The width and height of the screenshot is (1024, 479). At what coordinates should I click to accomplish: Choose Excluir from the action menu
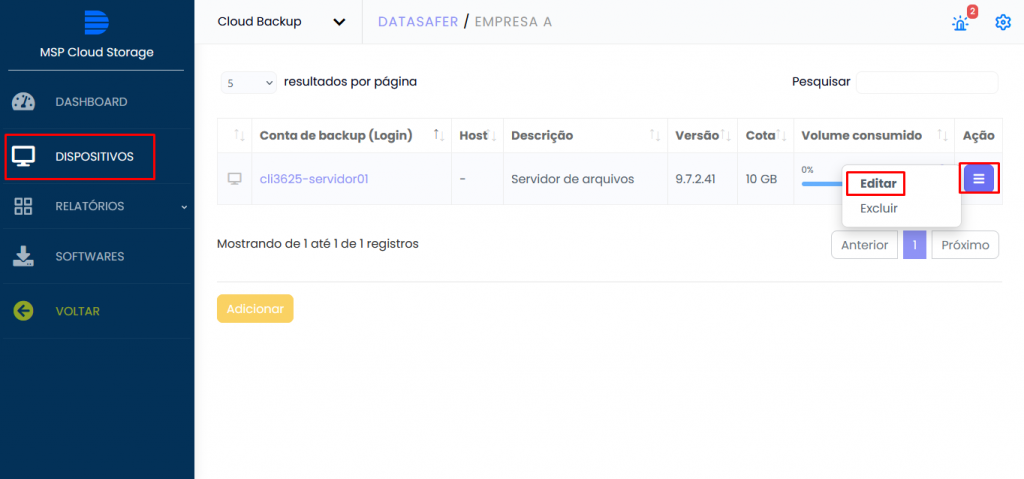point(878,209)
